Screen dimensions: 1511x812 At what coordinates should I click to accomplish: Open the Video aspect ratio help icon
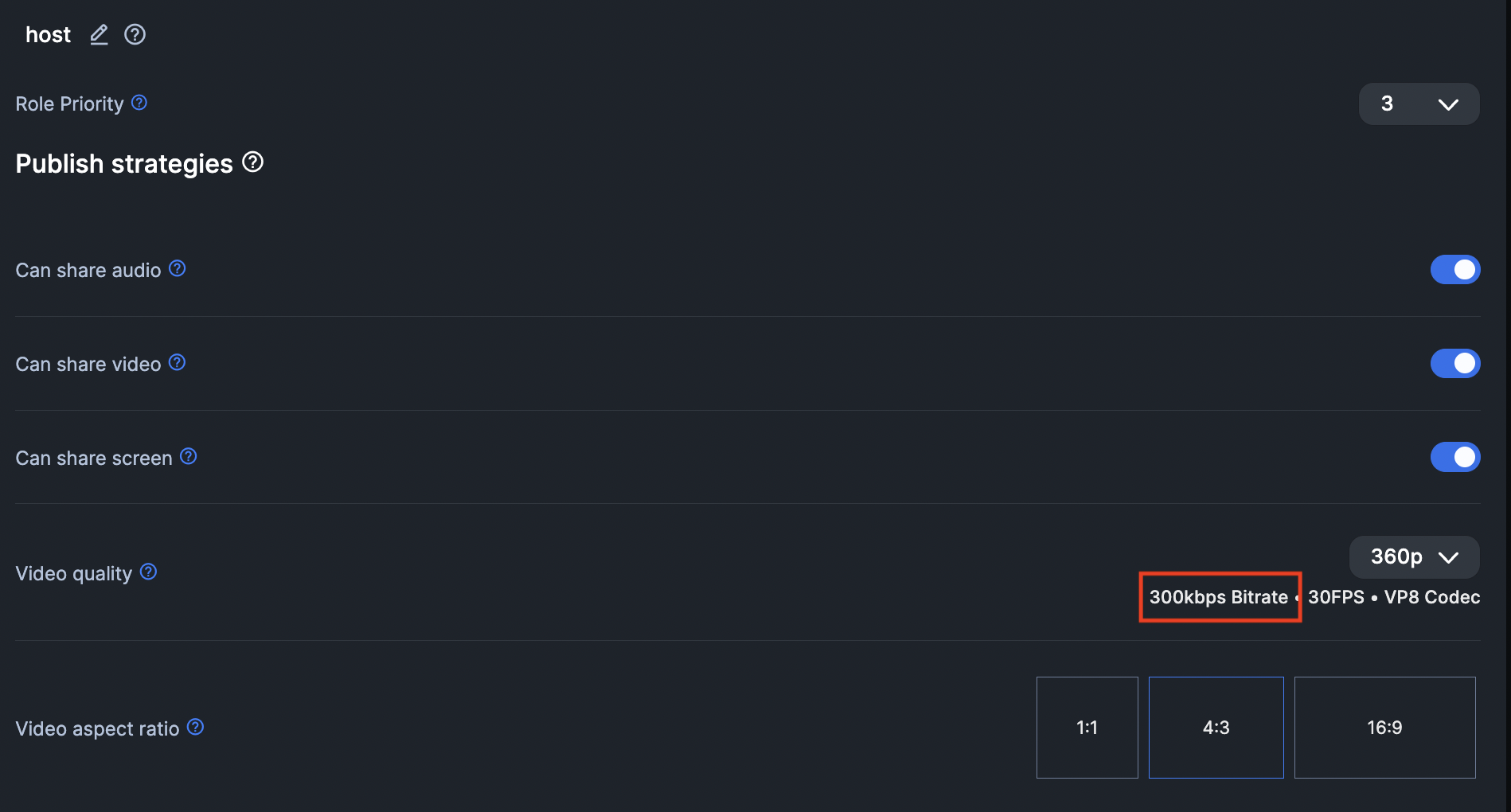[195, 727]
